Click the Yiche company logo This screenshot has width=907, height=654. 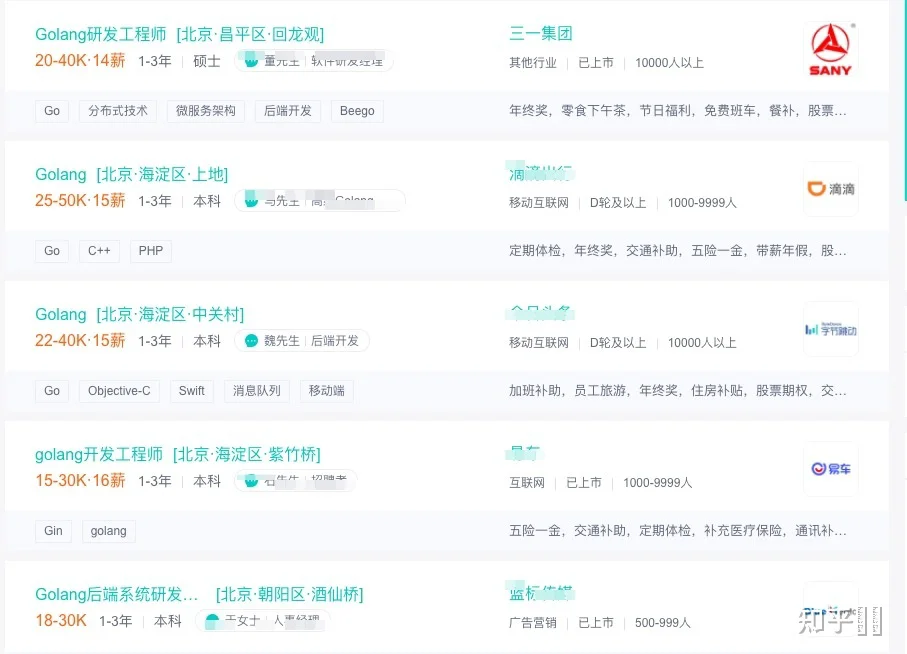click(x=831, y=469)
